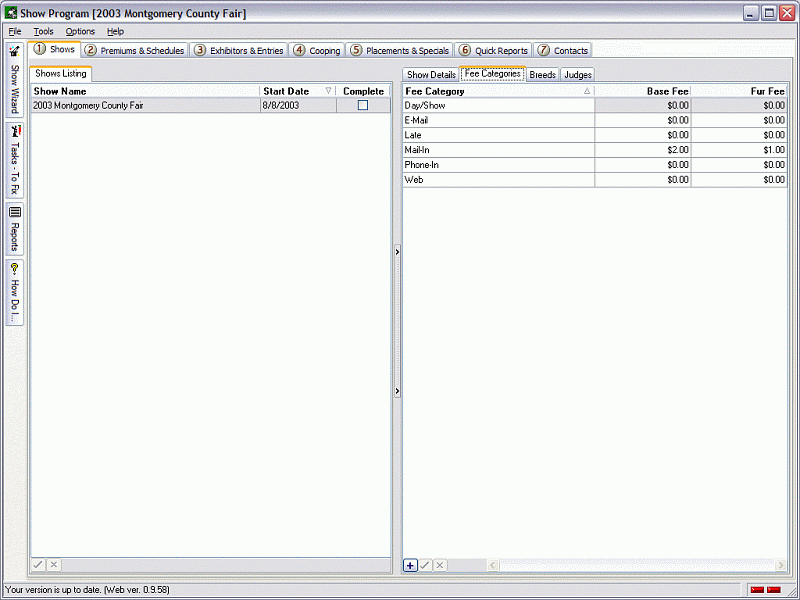Switch to Placements & Specials tab
800x600 pixels.
(x=400, y=51)
